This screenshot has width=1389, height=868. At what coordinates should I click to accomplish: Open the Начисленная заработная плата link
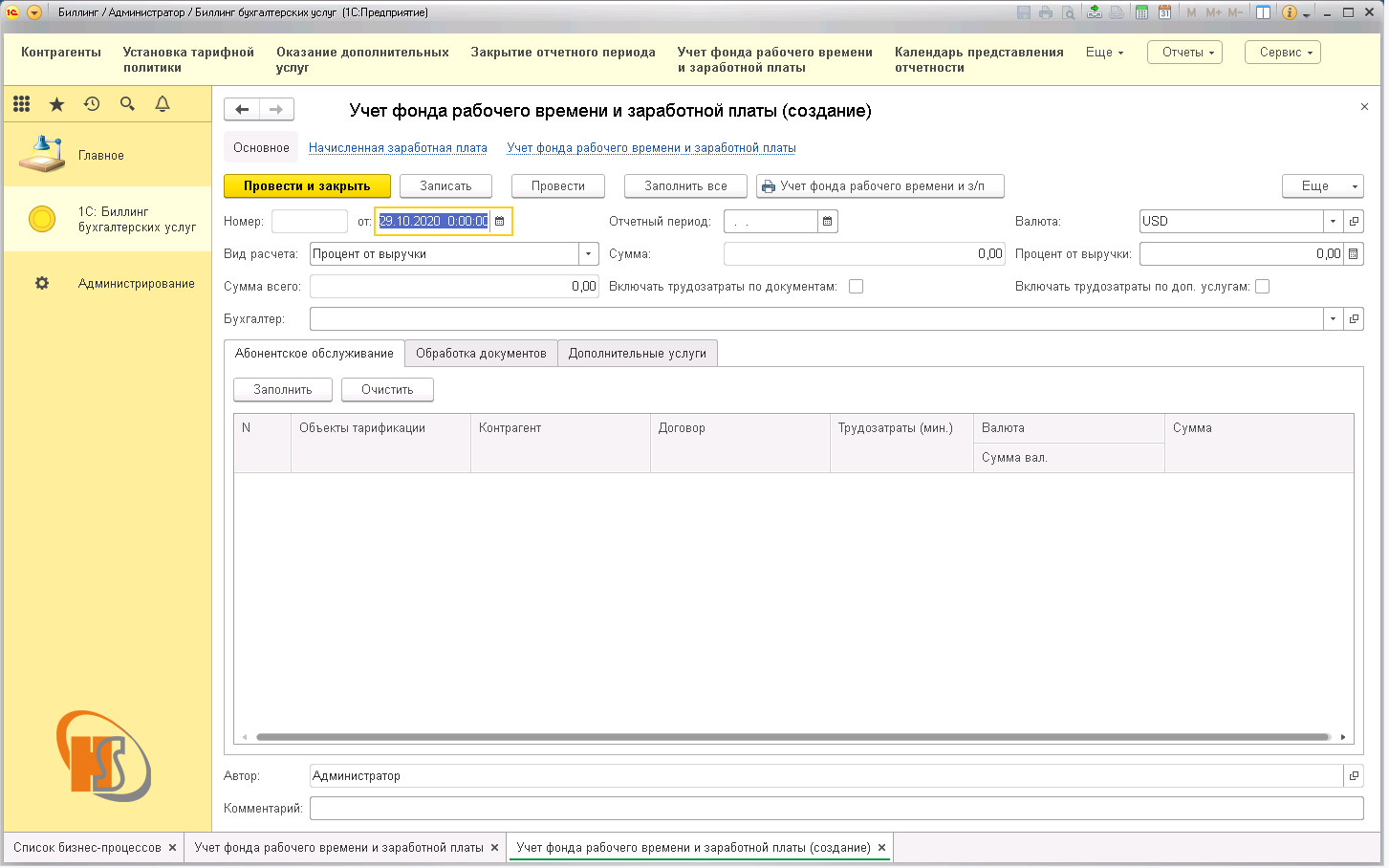(398, 148)
